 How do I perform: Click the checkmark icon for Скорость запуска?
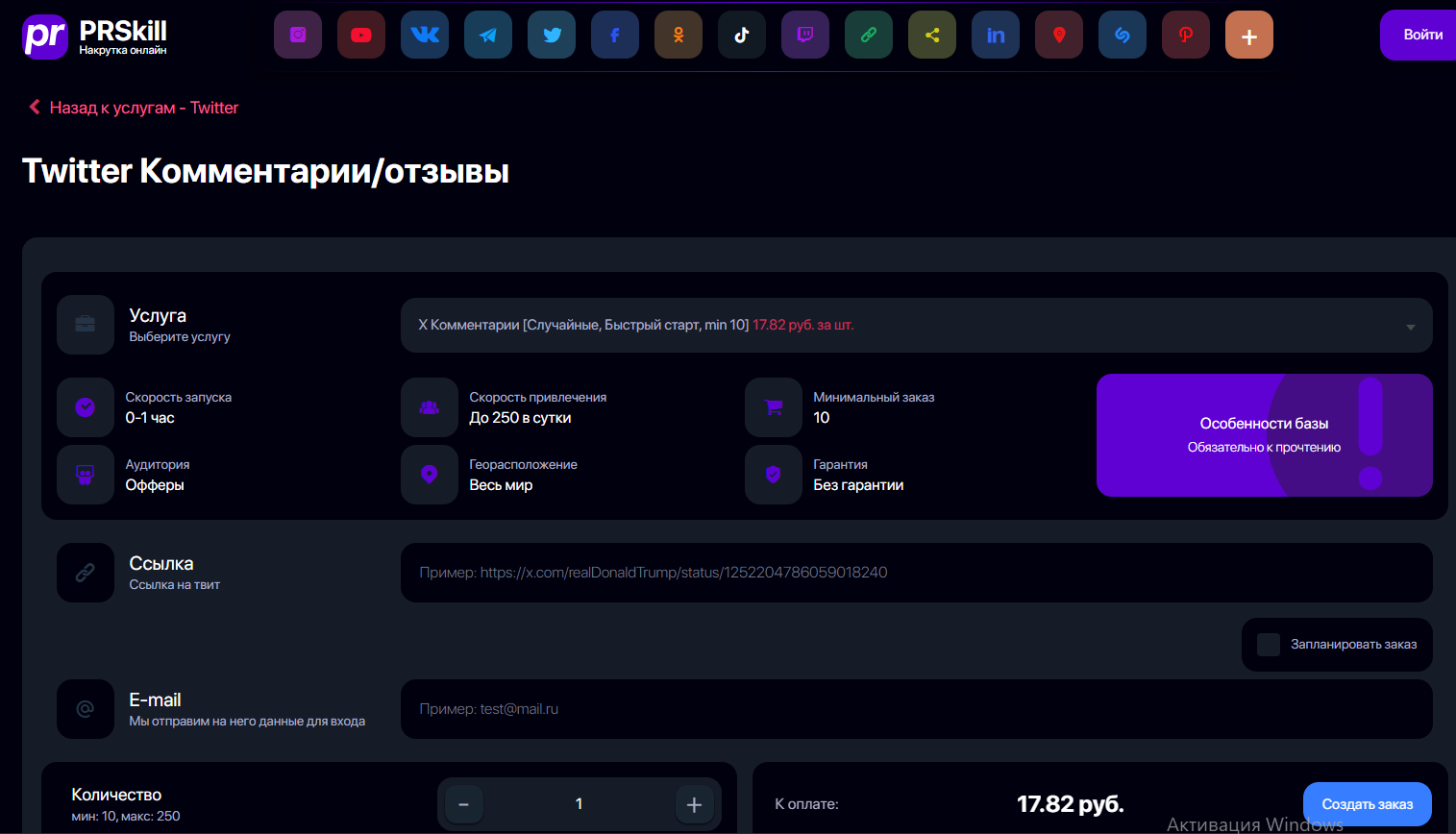(x=86, y=407)
